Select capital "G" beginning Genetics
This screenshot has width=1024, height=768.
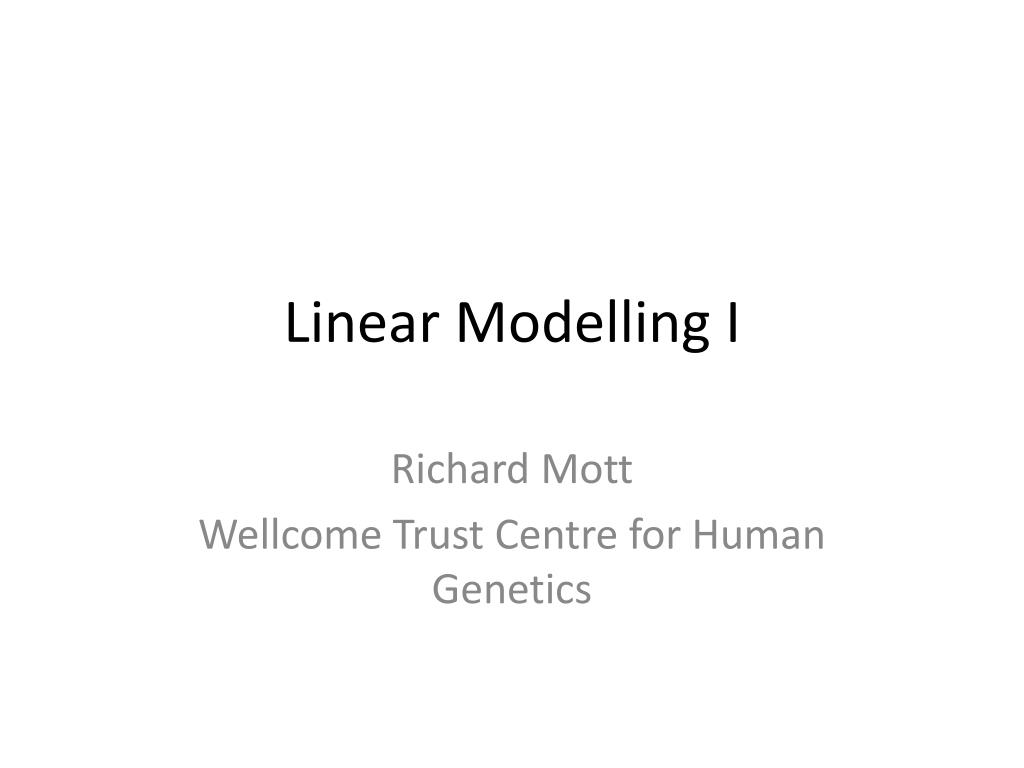[447, 590]
